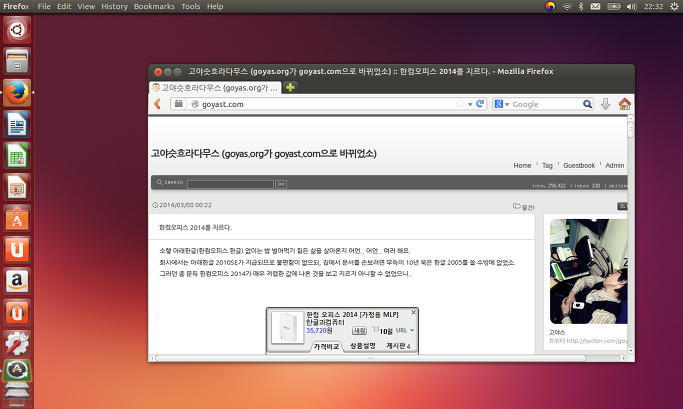This screenshot has width=683, height=409.
Task: Select the 고야숫흐라다무스 browser tab
Action: pyautogui.click(x=215, y=88)
